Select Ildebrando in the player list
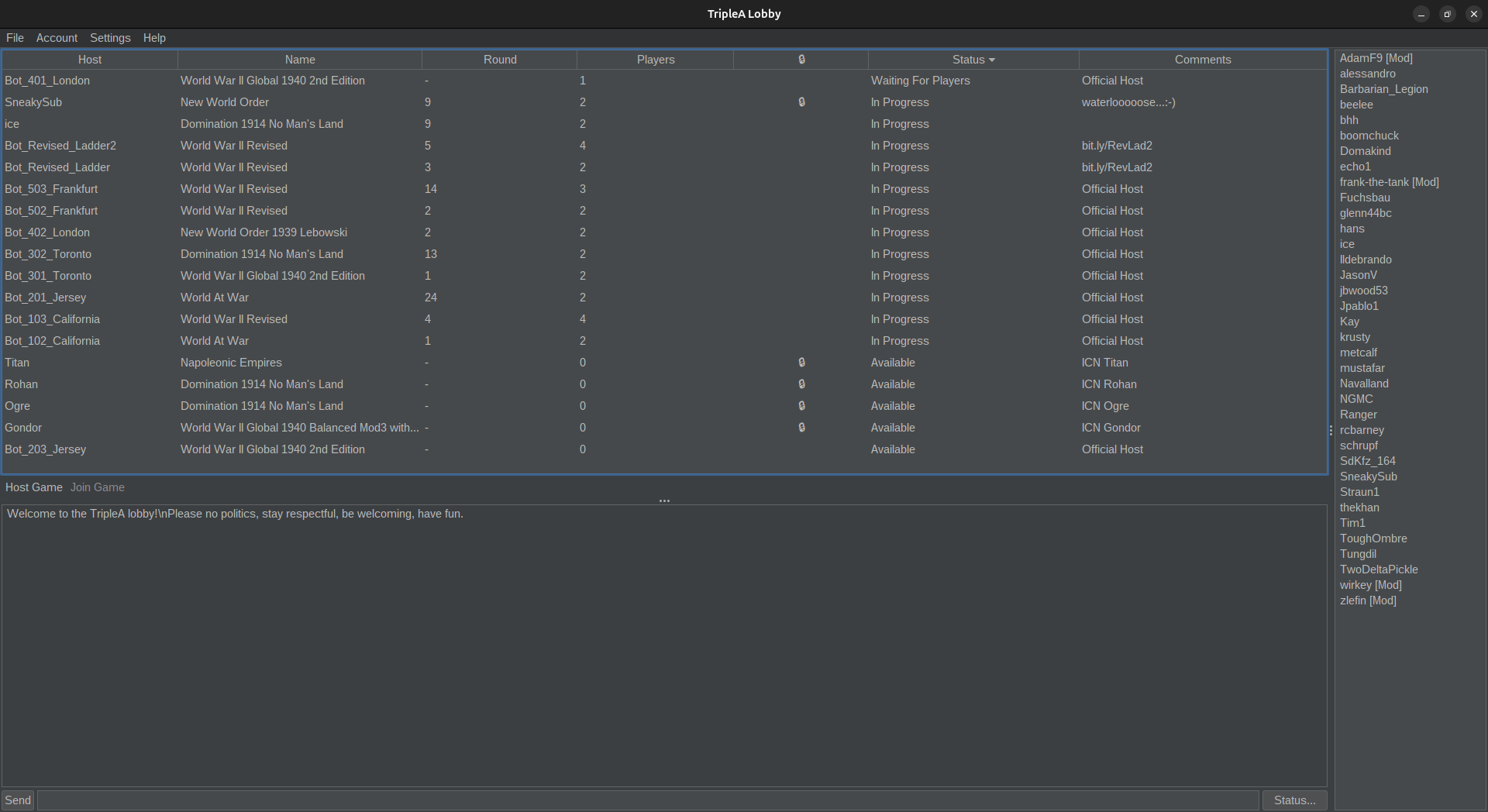1488x812 pixels. click(1366, 260)
